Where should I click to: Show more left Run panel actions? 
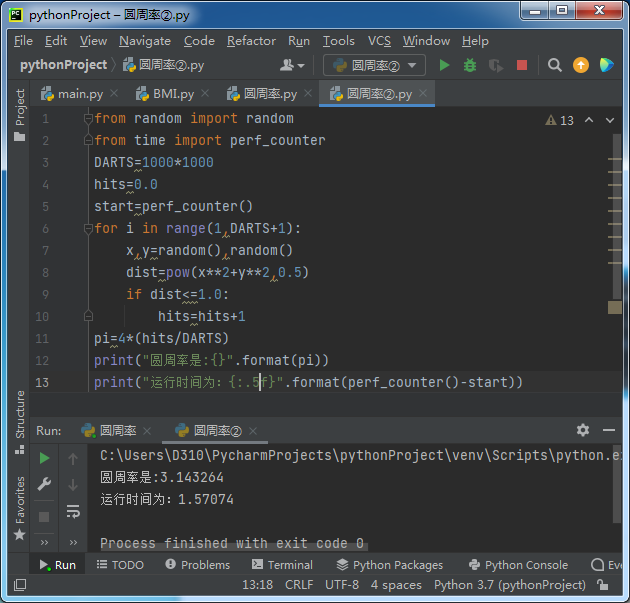(44, 542)
